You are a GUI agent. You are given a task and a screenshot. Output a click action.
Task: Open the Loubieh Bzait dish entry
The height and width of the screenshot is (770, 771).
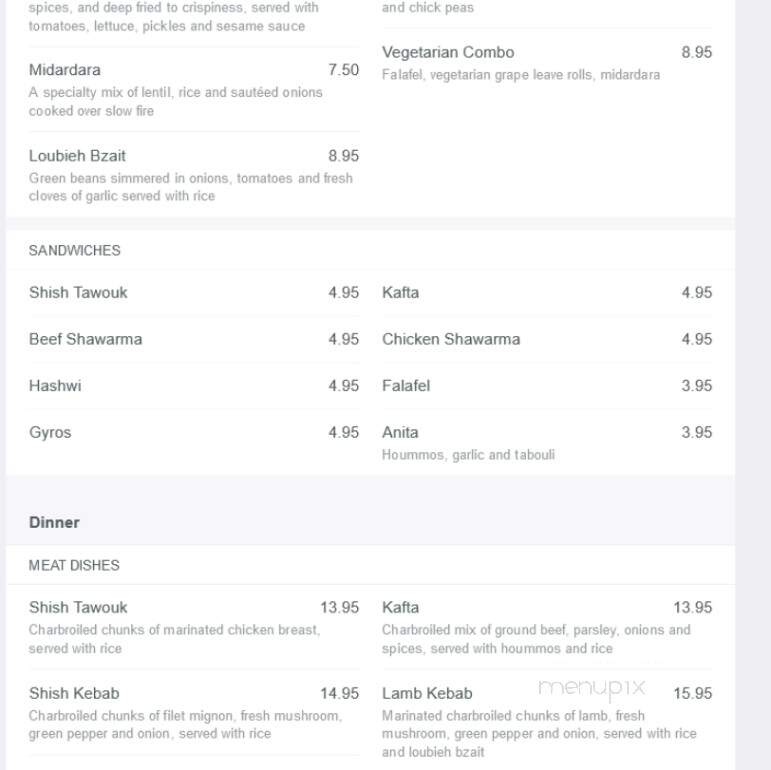click(194, 175)
